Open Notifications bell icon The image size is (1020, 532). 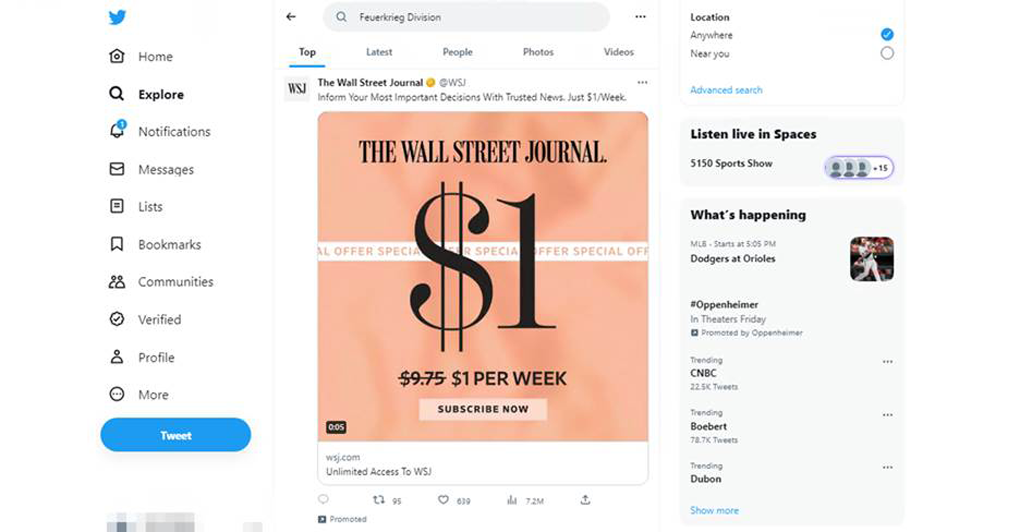tap(117, 130)
